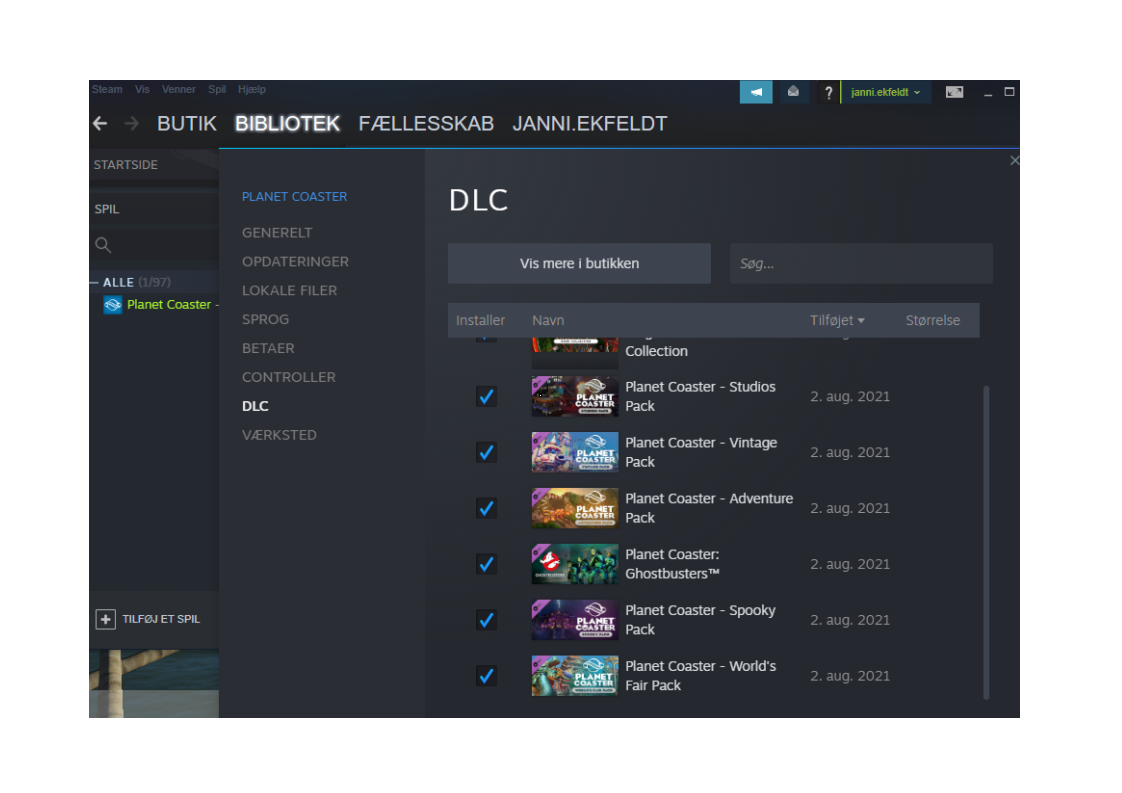Select the OPDATERINGER settings section
Screen dimensions: 1122x793
[x=296, y=262]
